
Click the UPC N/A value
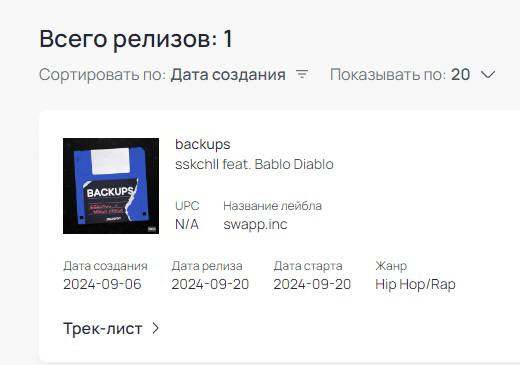pos(187,224)
